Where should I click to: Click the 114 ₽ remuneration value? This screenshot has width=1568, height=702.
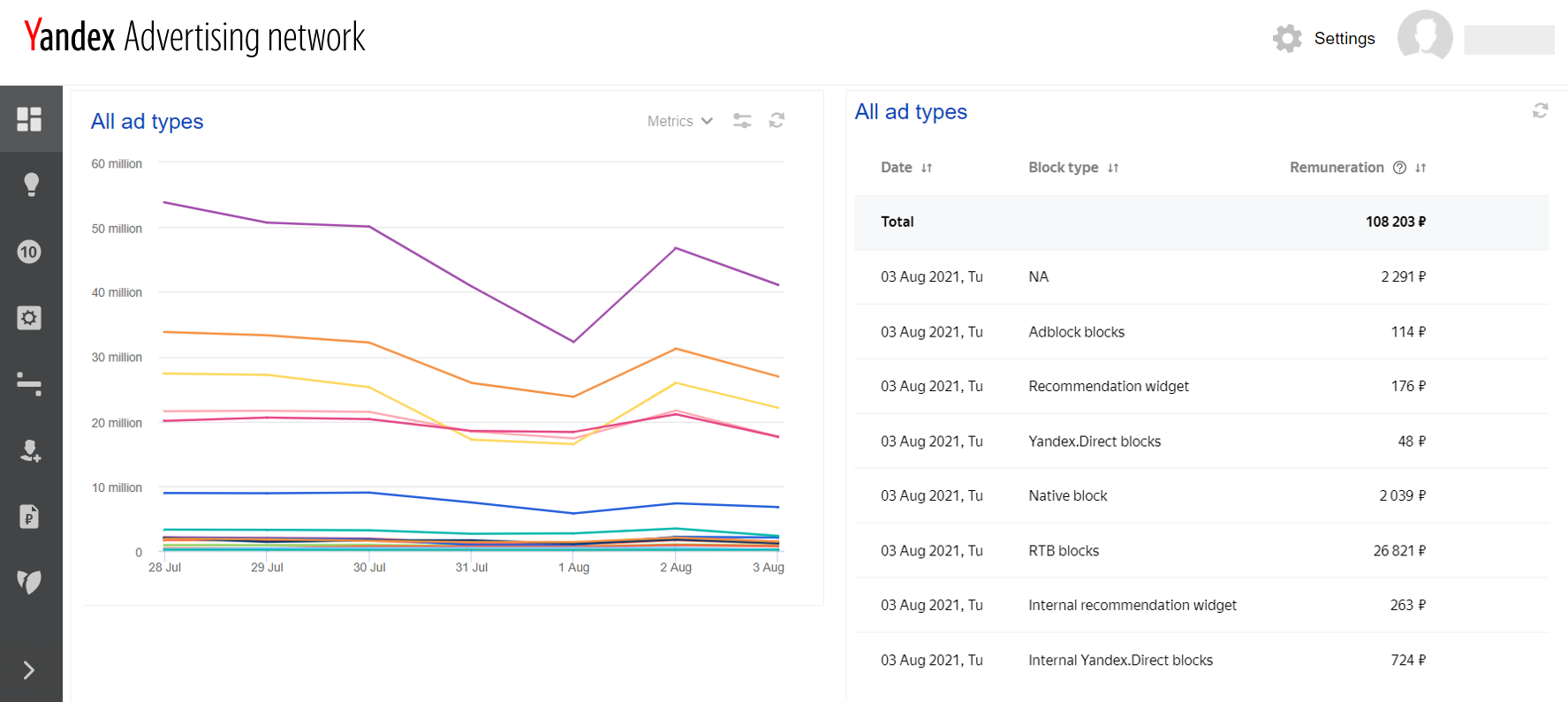(1409, 332)
